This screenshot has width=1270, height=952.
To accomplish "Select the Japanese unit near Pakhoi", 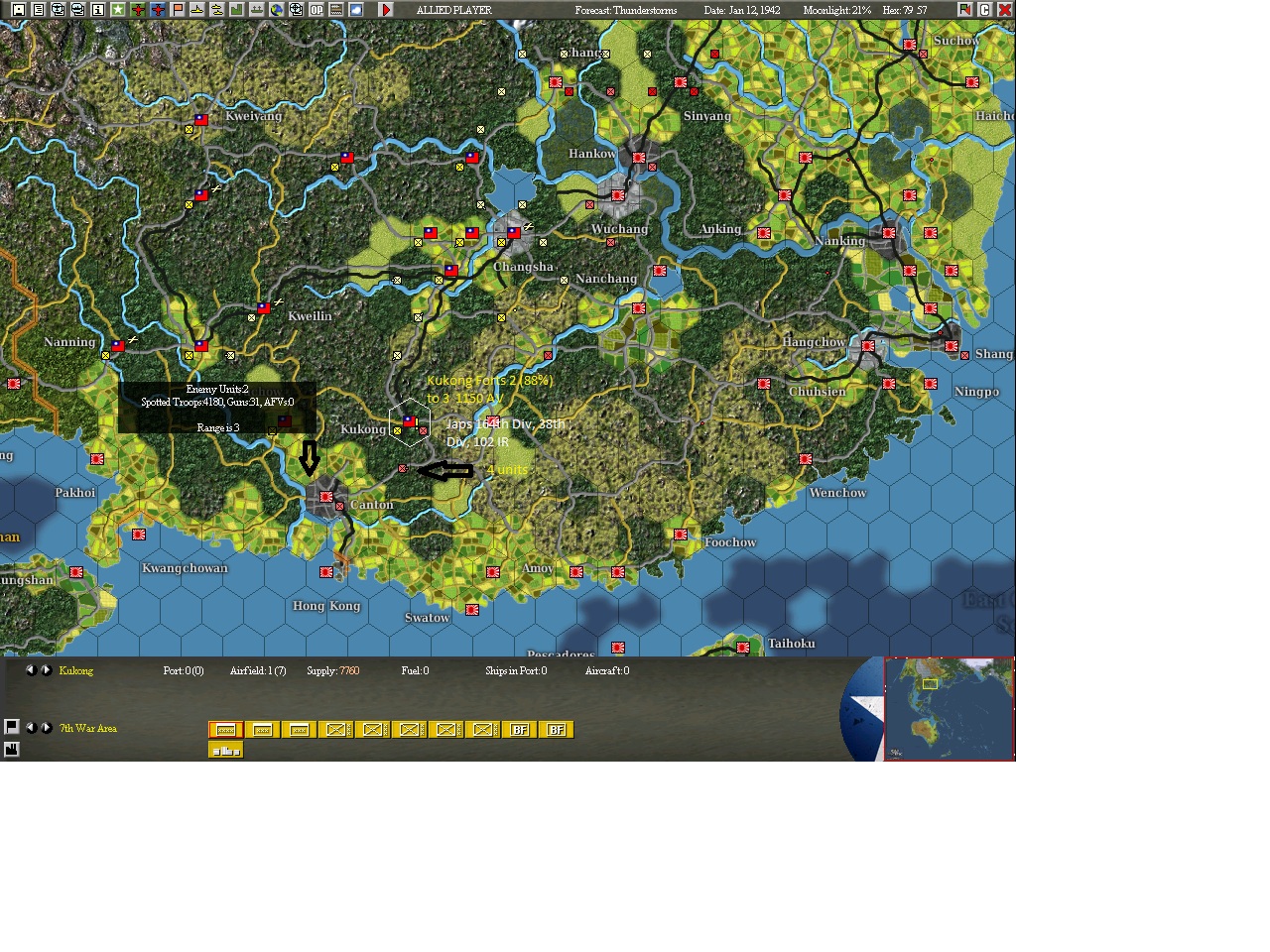I will click(x=97, y=459).
